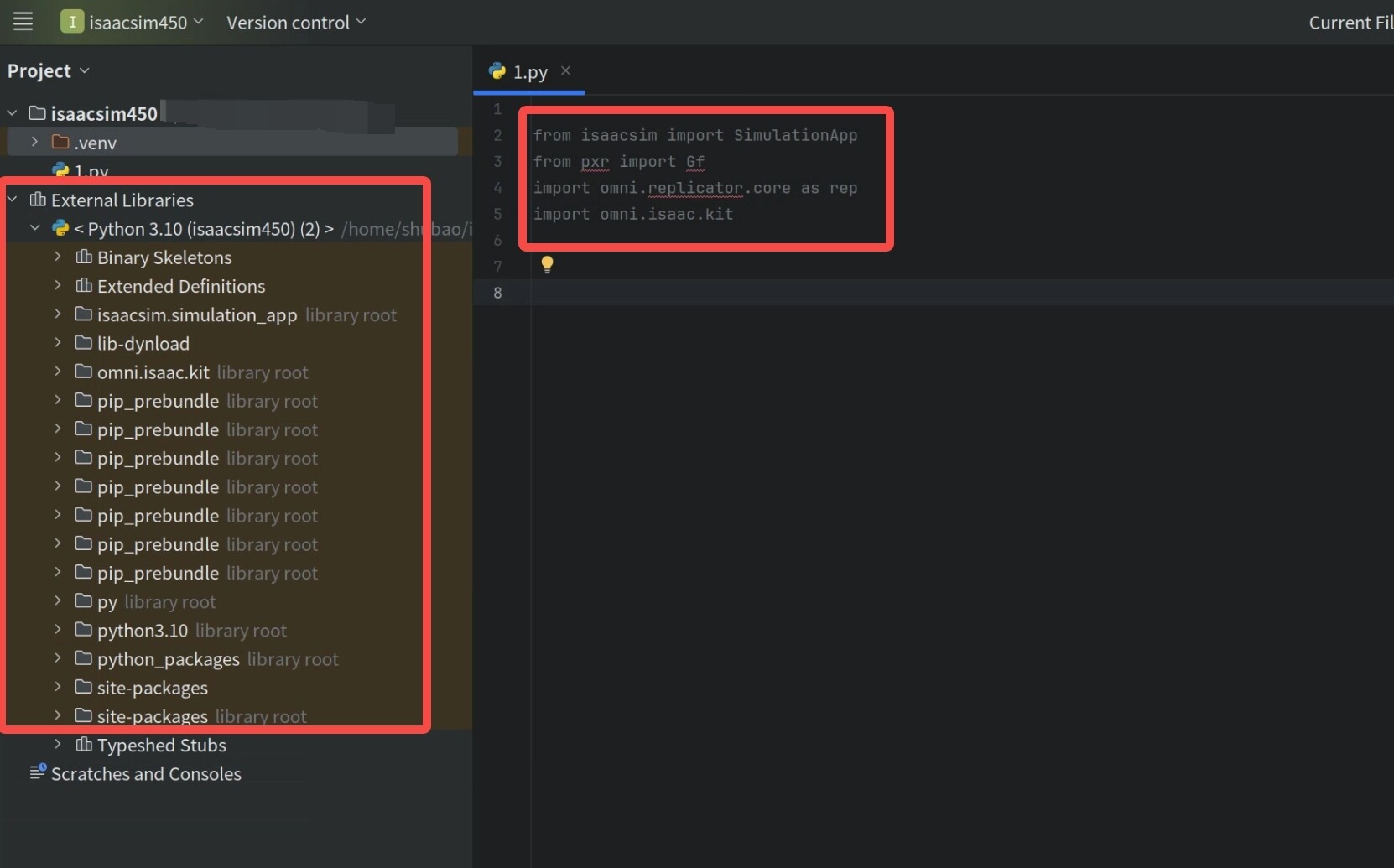Click the underlined replicator in line 4
Viewport: 1394px width, 868px height.
pos(695,188)
